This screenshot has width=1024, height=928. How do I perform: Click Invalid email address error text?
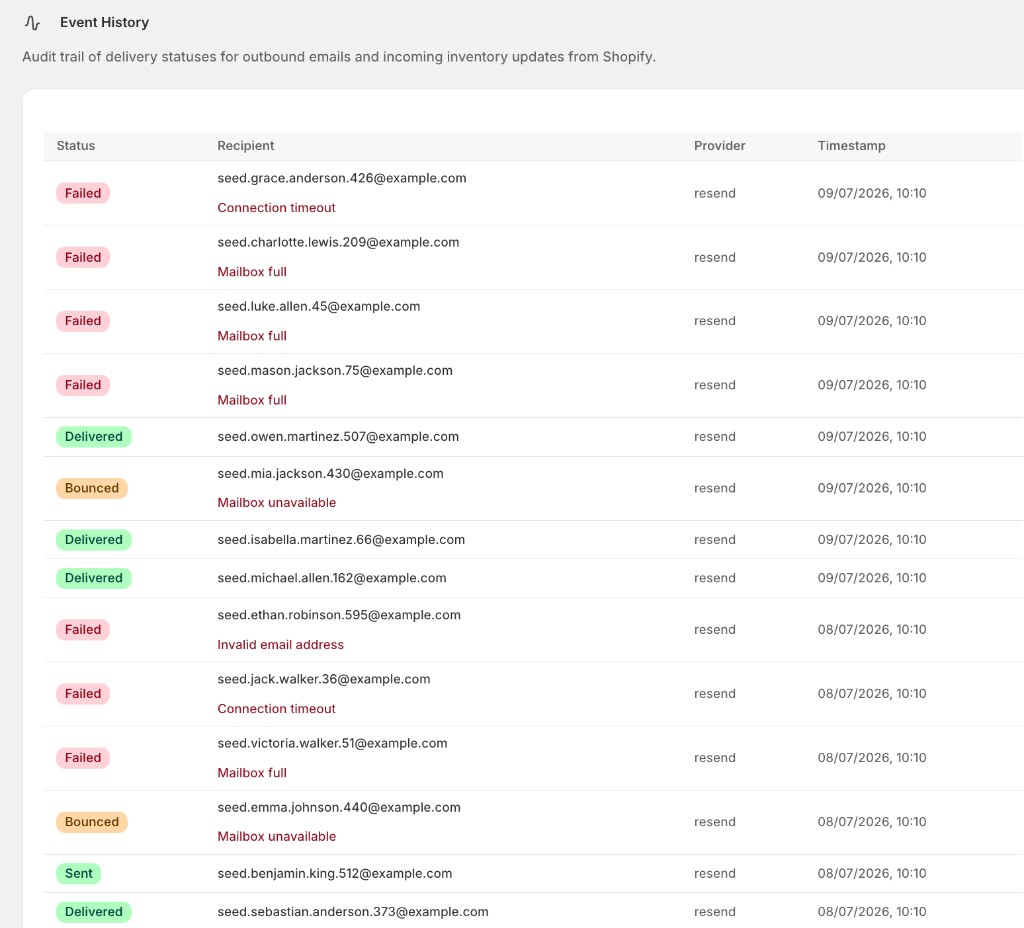(281, 645)
